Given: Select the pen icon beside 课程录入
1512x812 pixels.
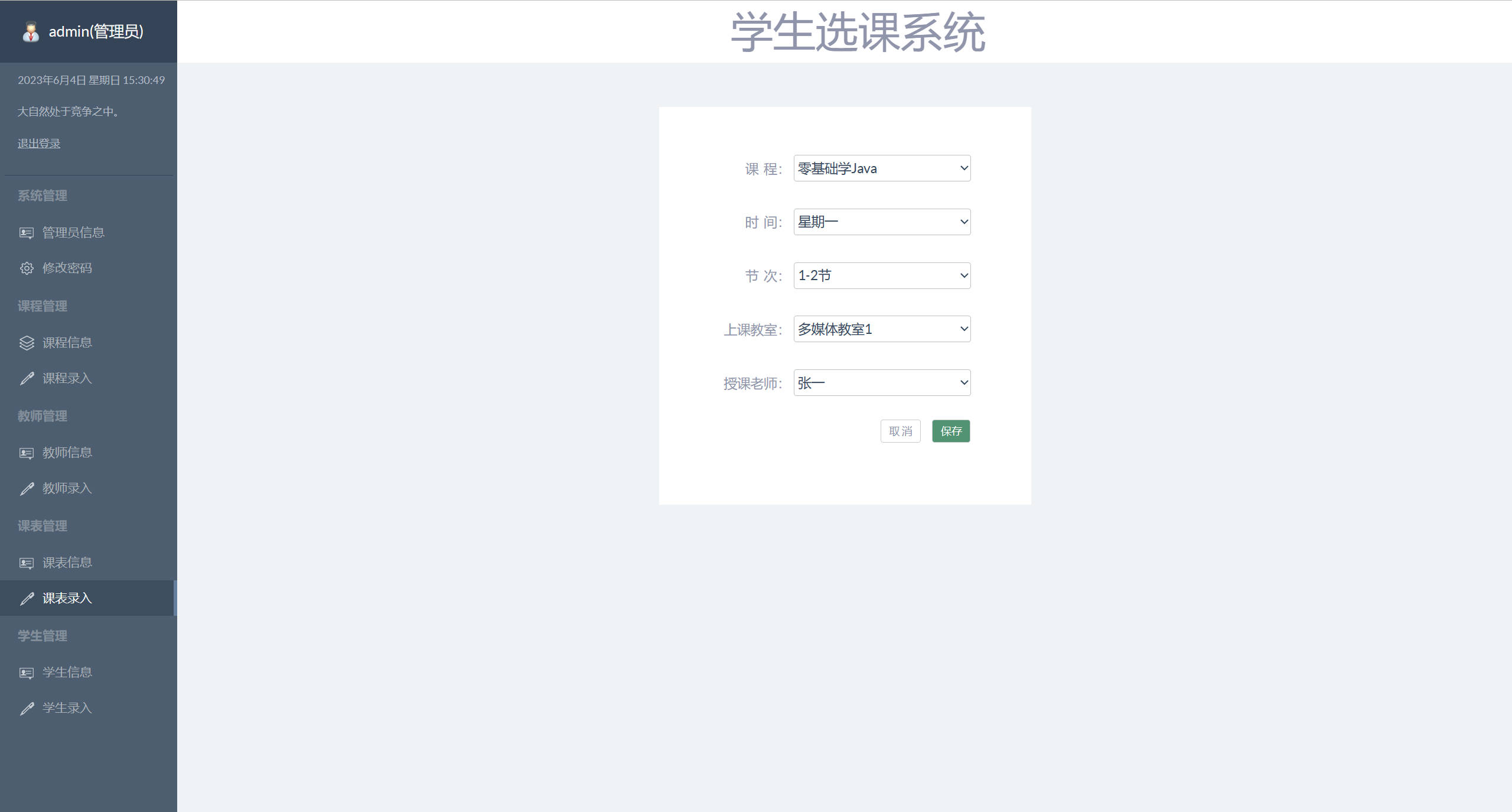Looking at the screenshot, I should click(x=27, y=378).
